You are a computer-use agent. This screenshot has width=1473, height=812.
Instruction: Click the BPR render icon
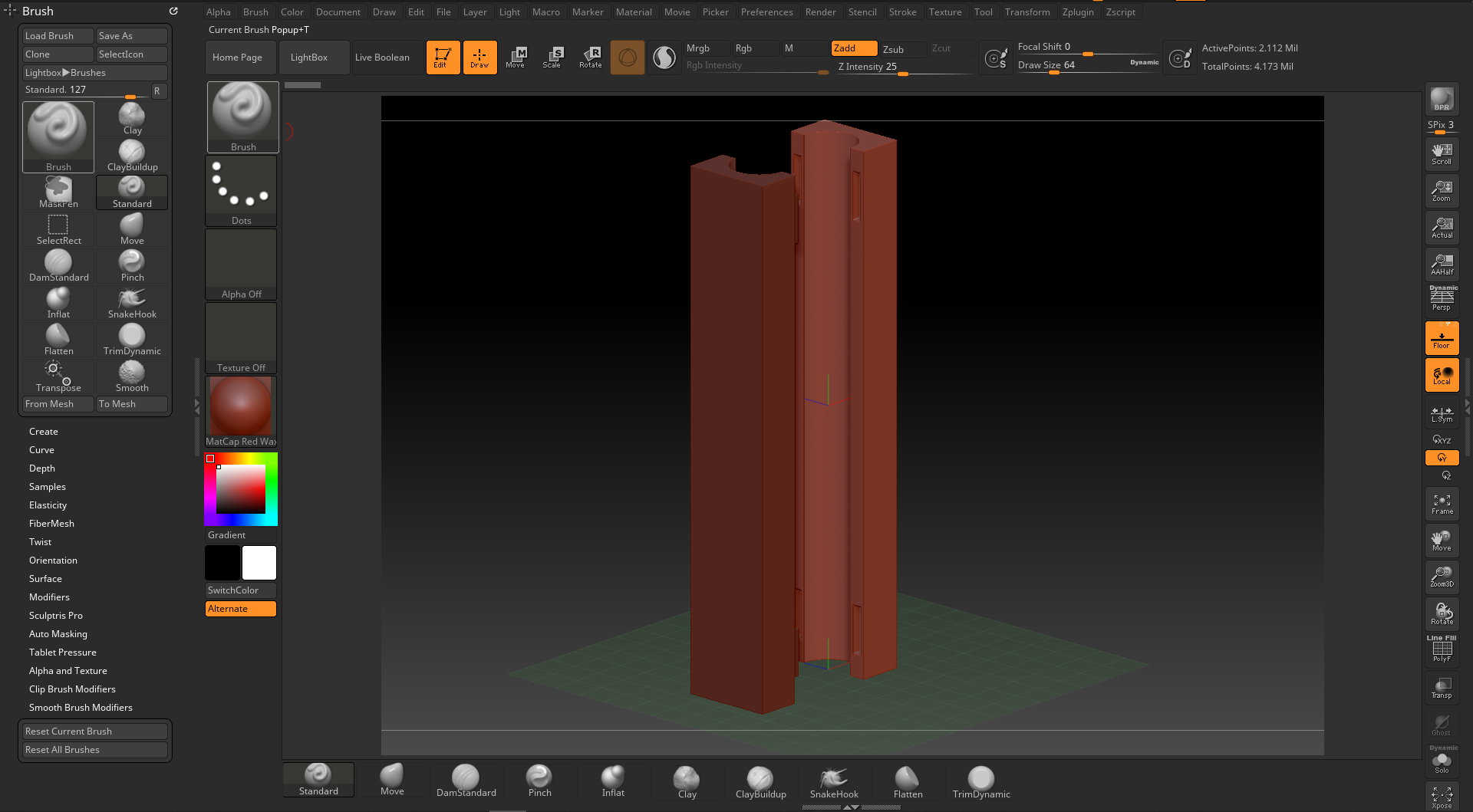click(x=1442, y=99)
